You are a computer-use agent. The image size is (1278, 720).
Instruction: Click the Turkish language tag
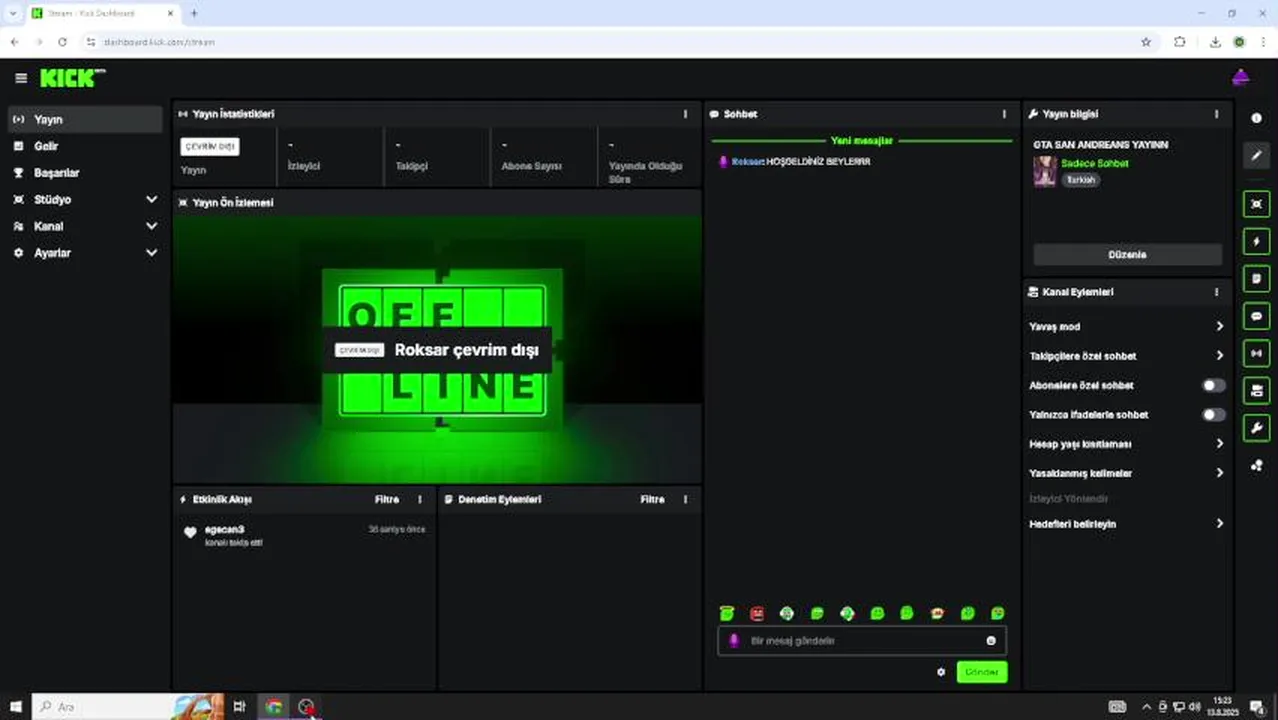pos(1080,180)
